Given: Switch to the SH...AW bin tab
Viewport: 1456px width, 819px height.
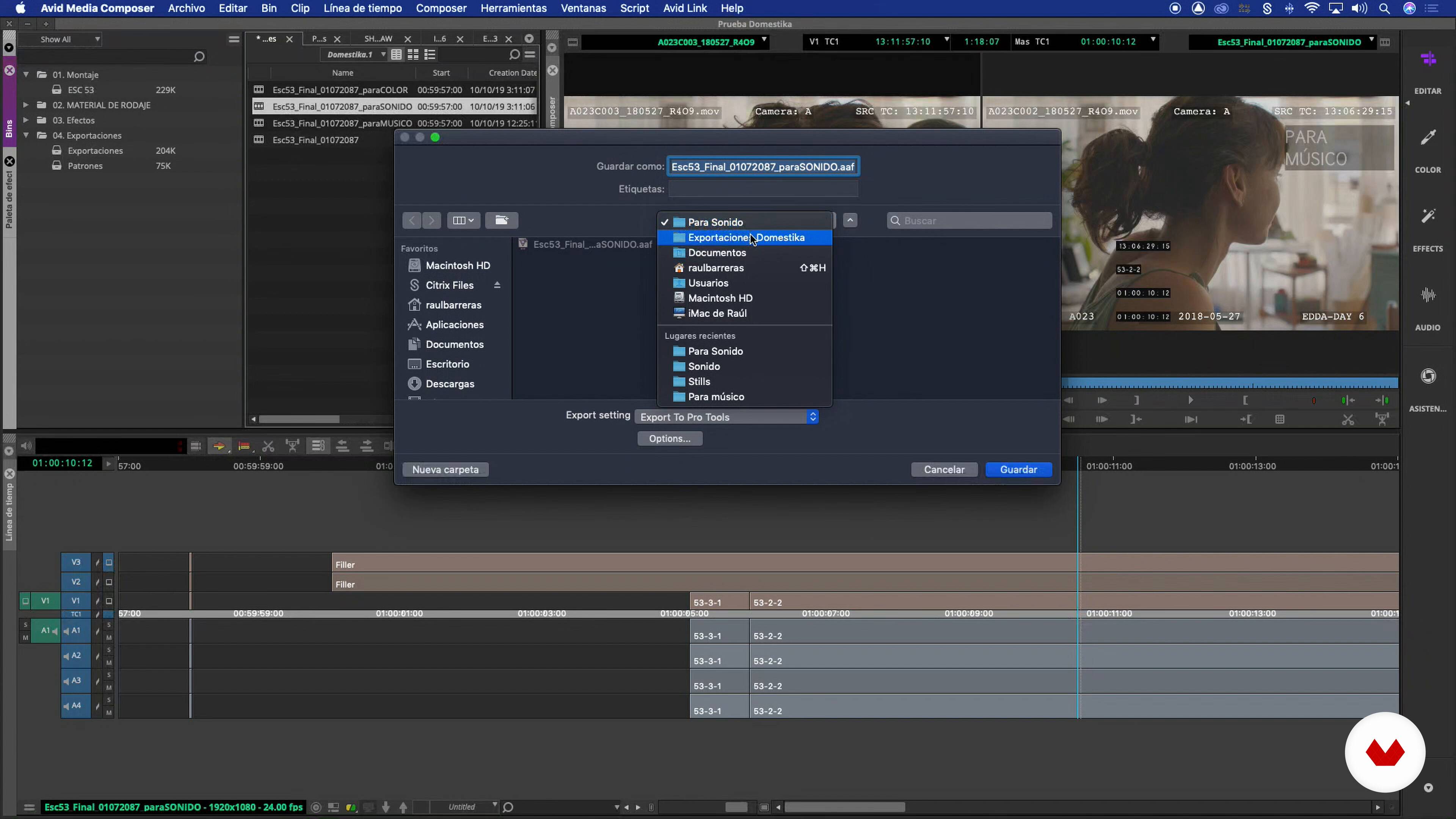Looking at the screenshot, I should click(378, 39).
